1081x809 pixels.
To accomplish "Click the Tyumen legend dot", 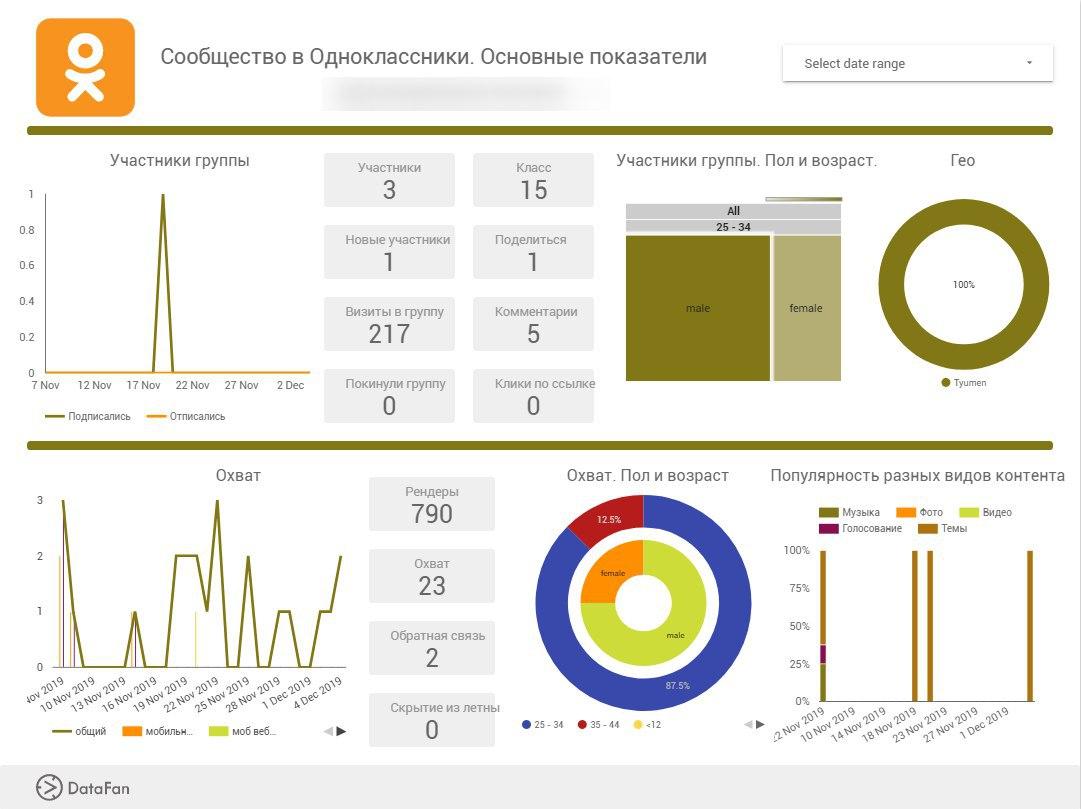I will click(946, 383).
